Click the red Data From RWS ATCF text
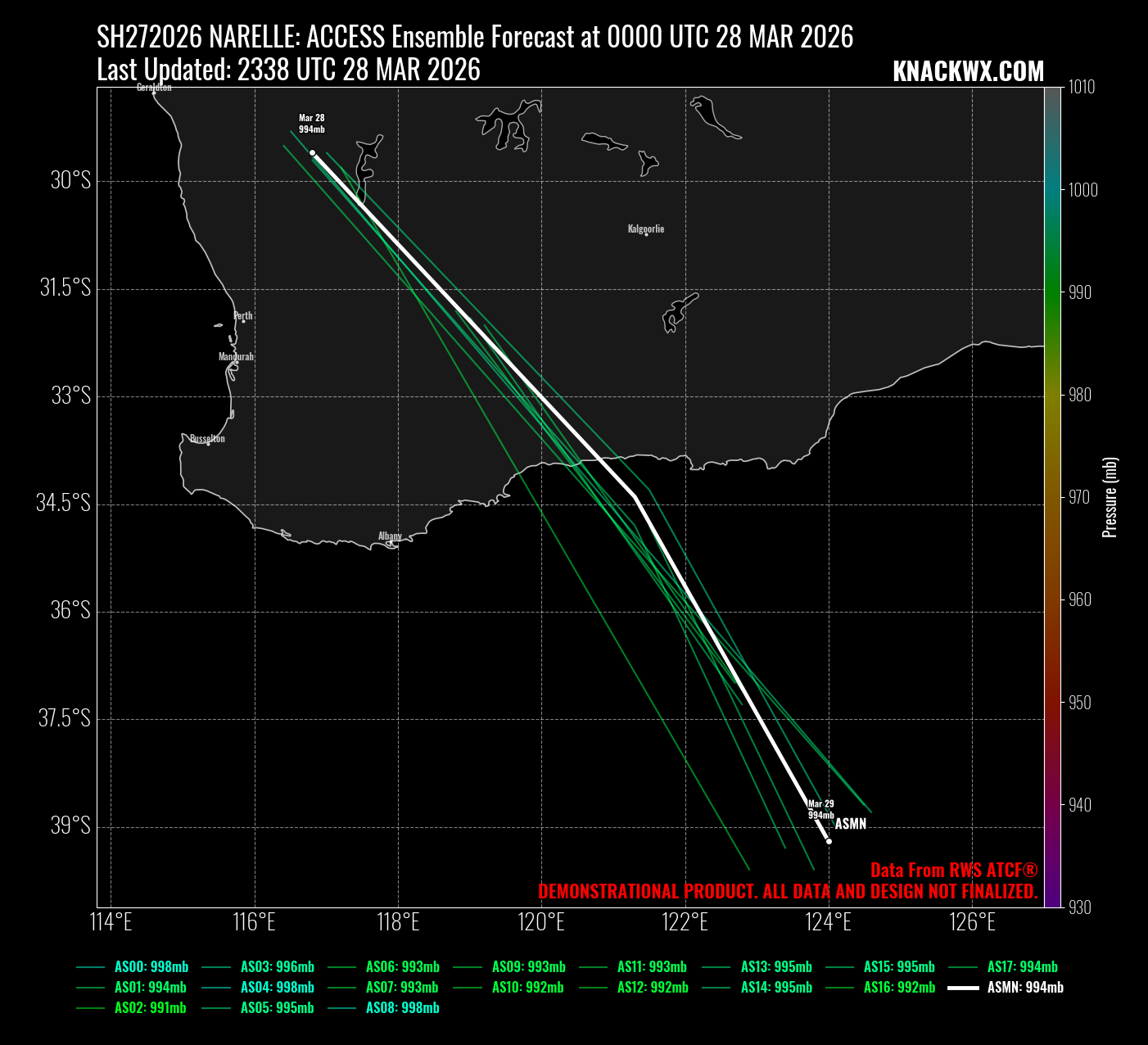This screenshot has height=1045, width=1148. pos(953,871)
